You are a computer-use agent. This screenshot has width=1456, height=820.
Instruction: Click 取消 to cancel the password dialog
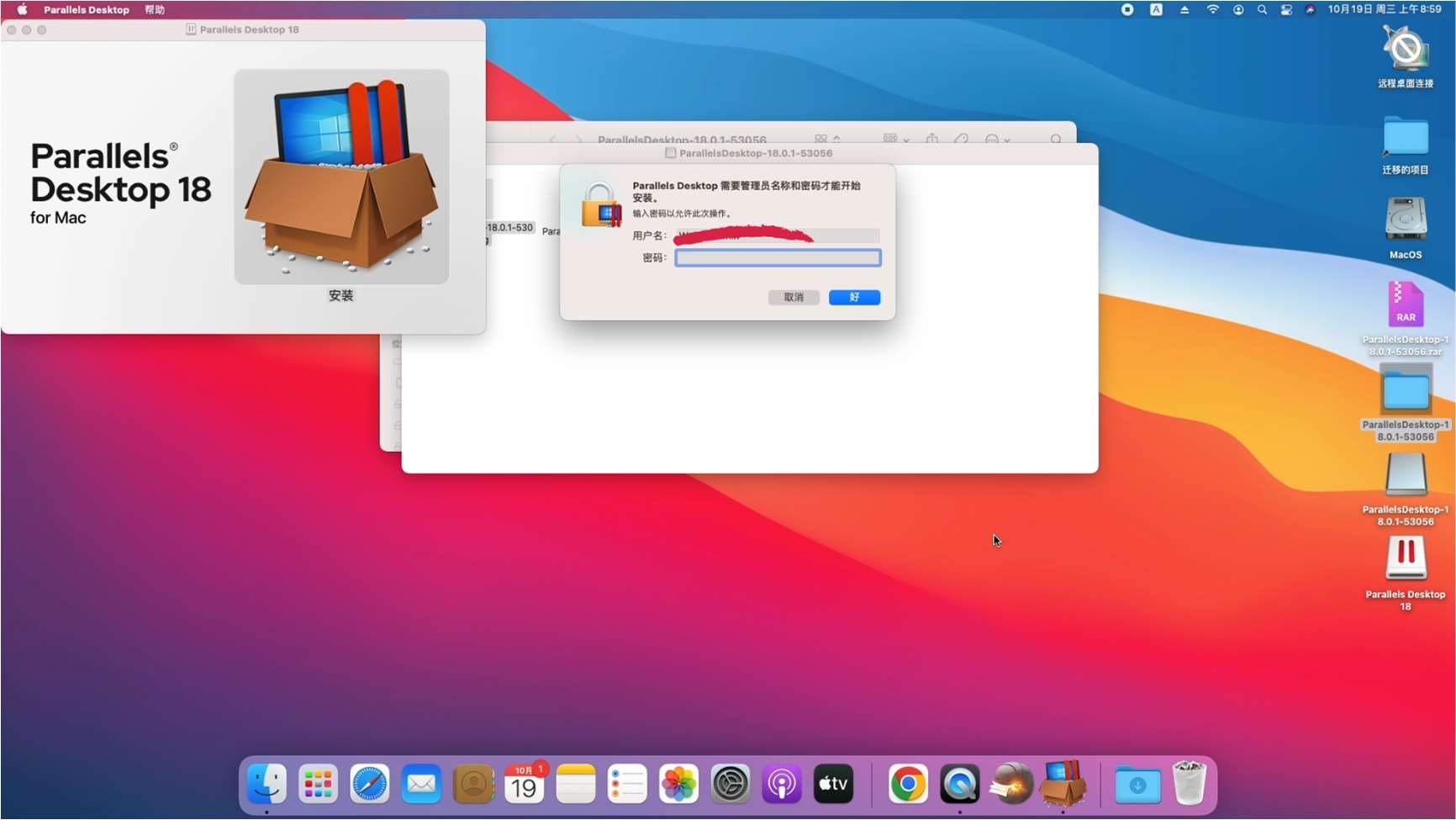794,298
